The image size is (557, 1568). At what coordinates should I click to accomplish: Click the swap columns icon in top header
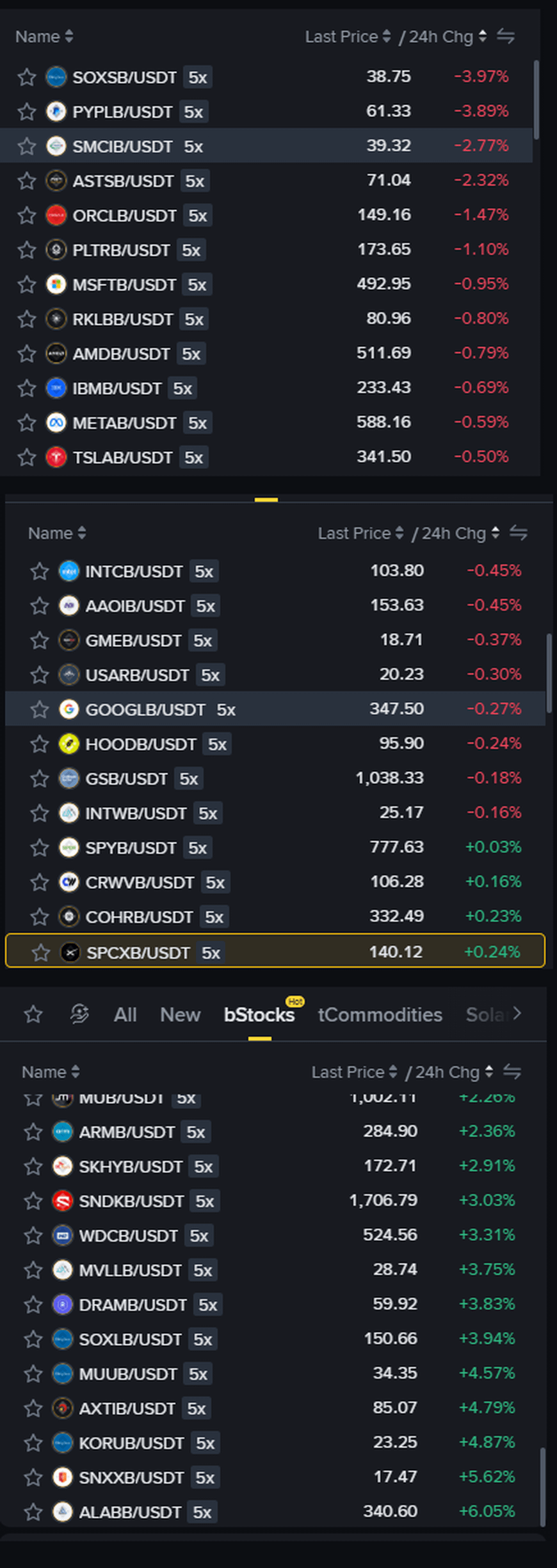click(x=506, y=36)
